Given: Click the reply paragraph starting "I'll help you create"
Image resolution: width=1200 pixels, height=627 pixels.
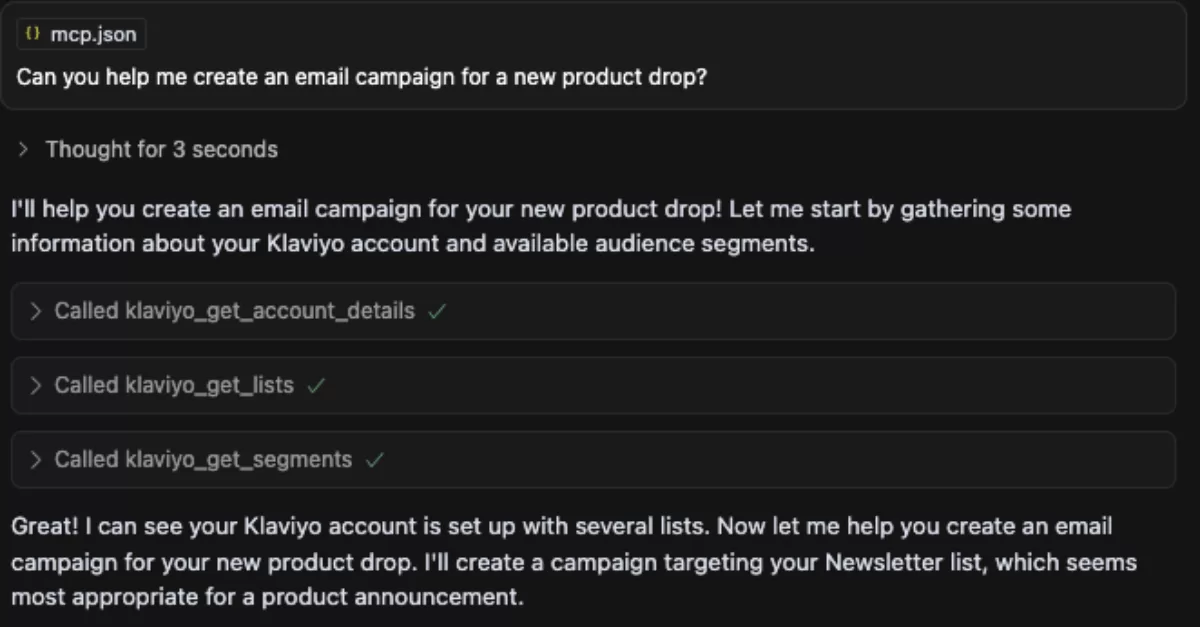Looking at the screenshot, I should point(540,226).
